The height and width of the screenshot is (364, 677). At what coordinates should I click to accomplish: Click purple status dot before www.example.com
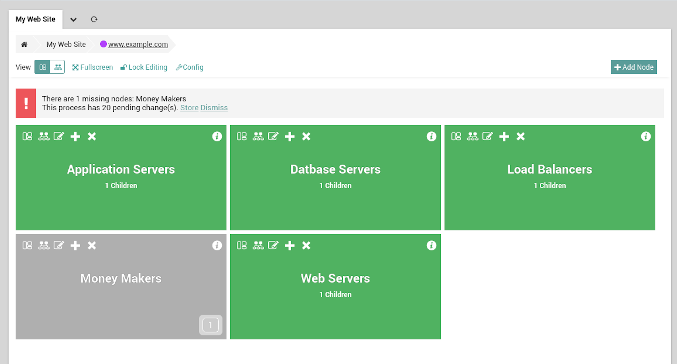coord(103,44)
